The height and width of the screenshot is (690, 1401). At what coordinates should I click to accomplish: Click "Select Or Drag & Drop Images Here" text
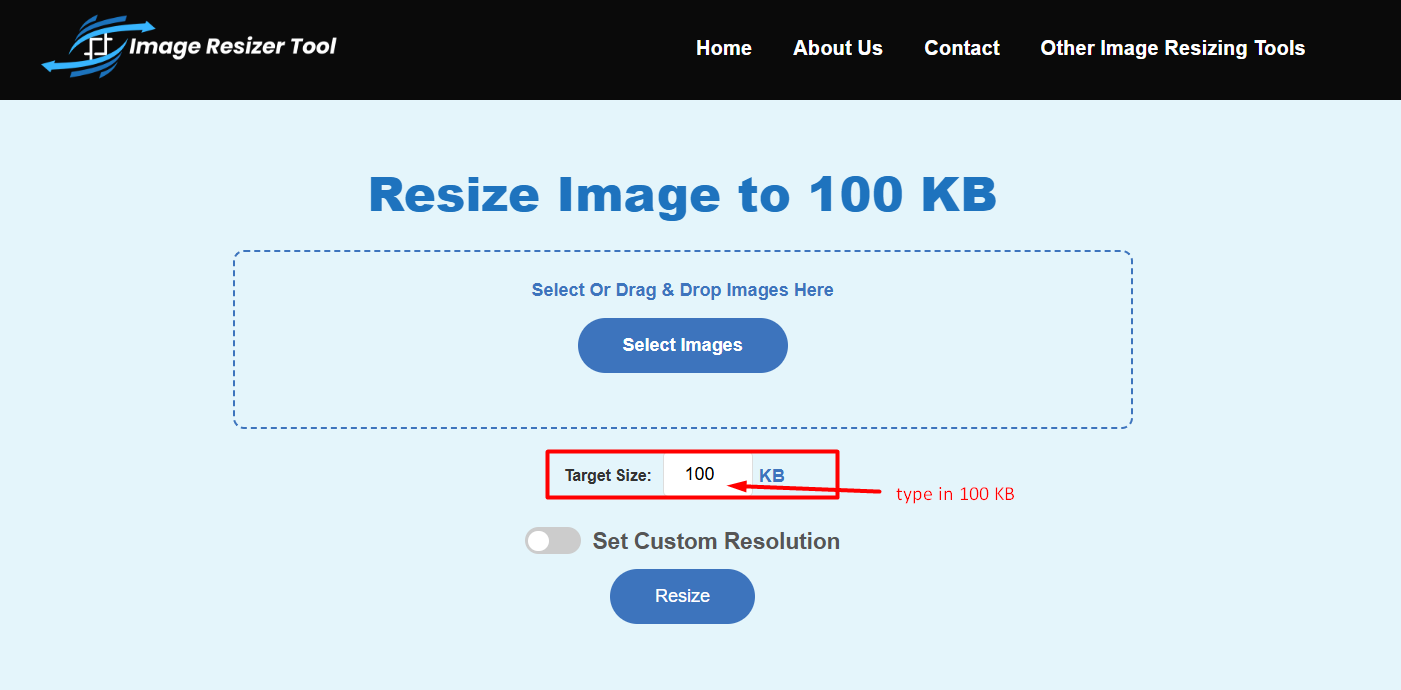tap(682, 290)
